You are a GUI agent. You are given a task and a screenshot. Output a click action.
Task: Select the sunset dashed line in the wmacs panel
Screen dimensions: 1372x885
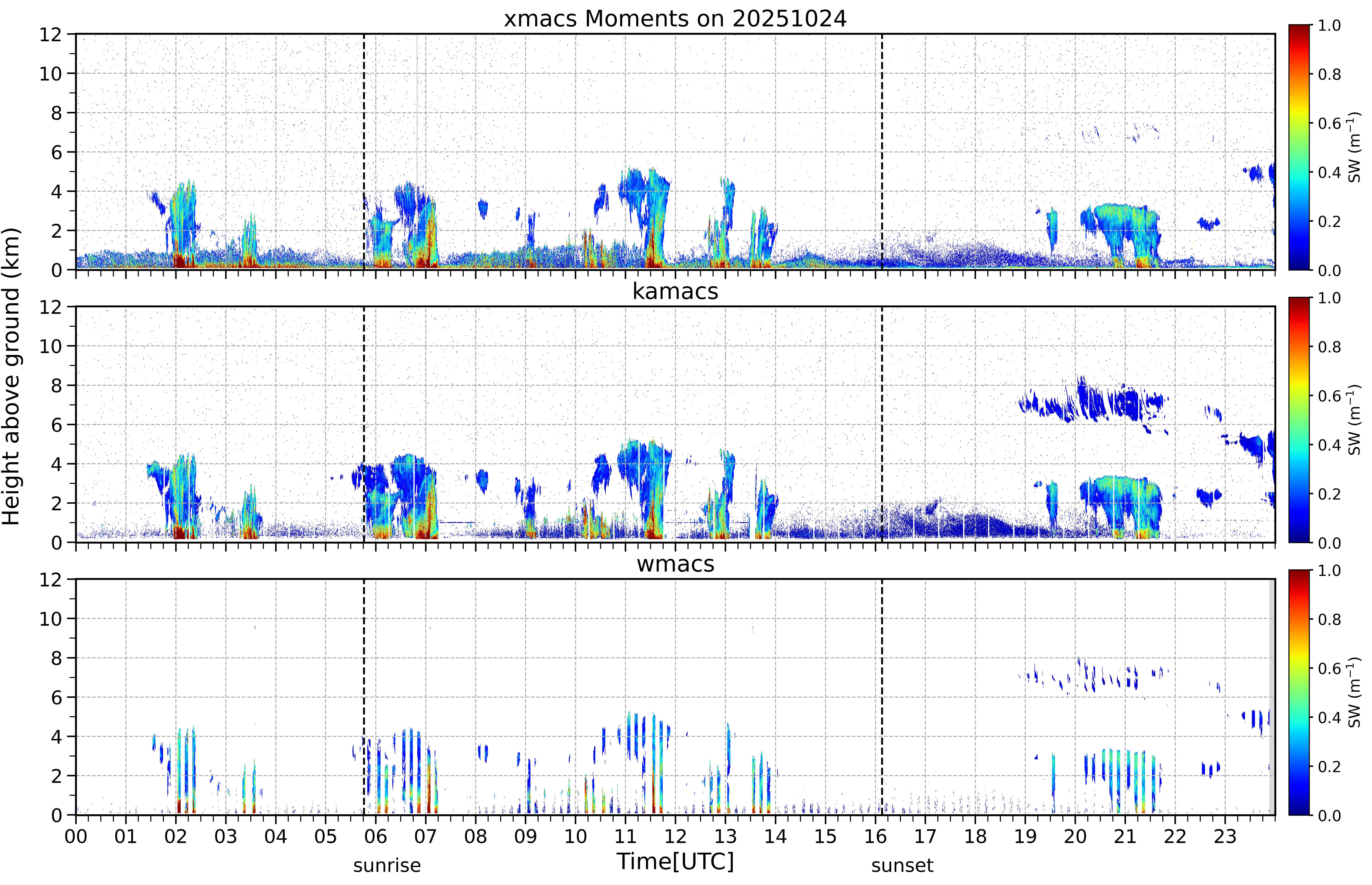(x=882, y=697)
